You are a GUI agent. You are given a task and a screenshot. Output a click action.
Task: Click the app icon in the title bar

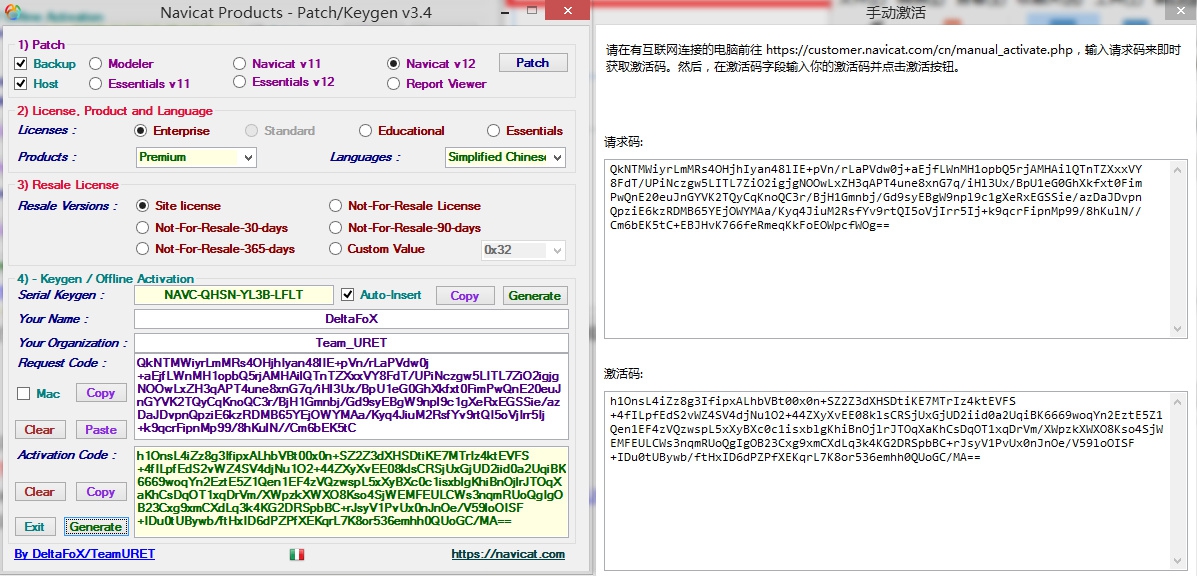point(13,12)
